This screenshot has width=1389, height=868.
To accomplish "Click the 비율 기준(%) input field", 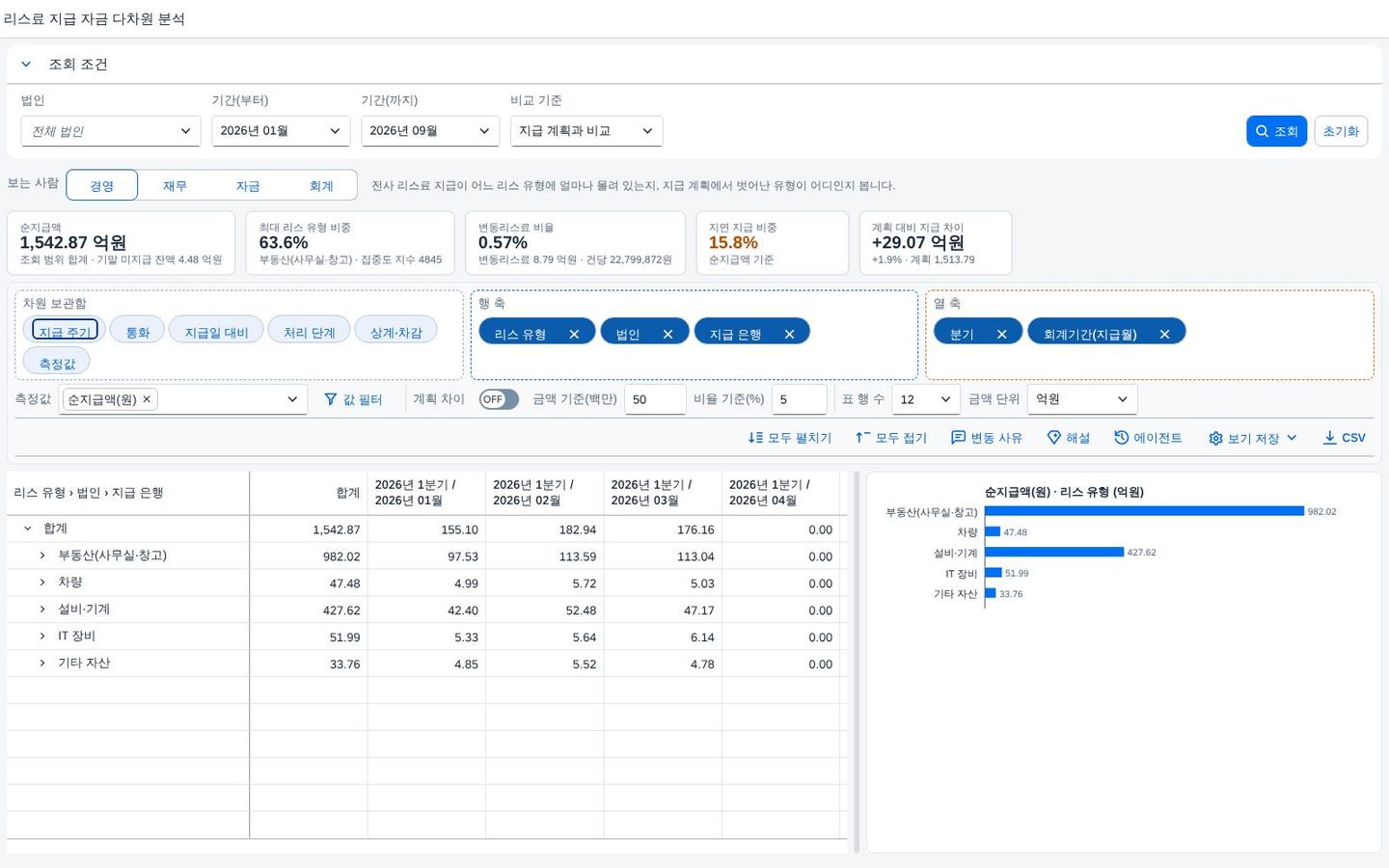I will point(799,399).
